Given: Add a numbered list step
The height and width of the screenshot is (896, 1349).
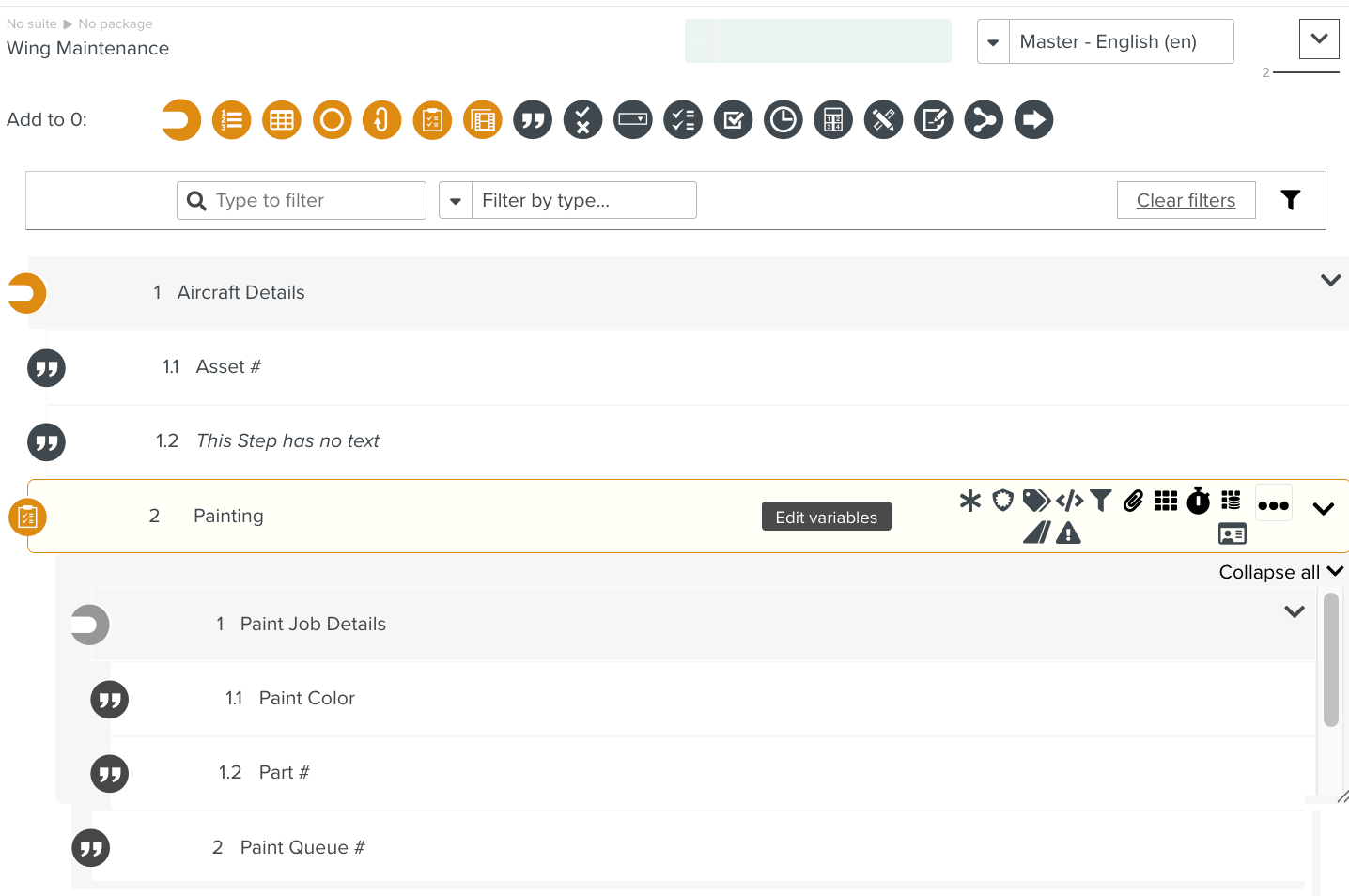Looking at the screenshot, I should 231,120.
